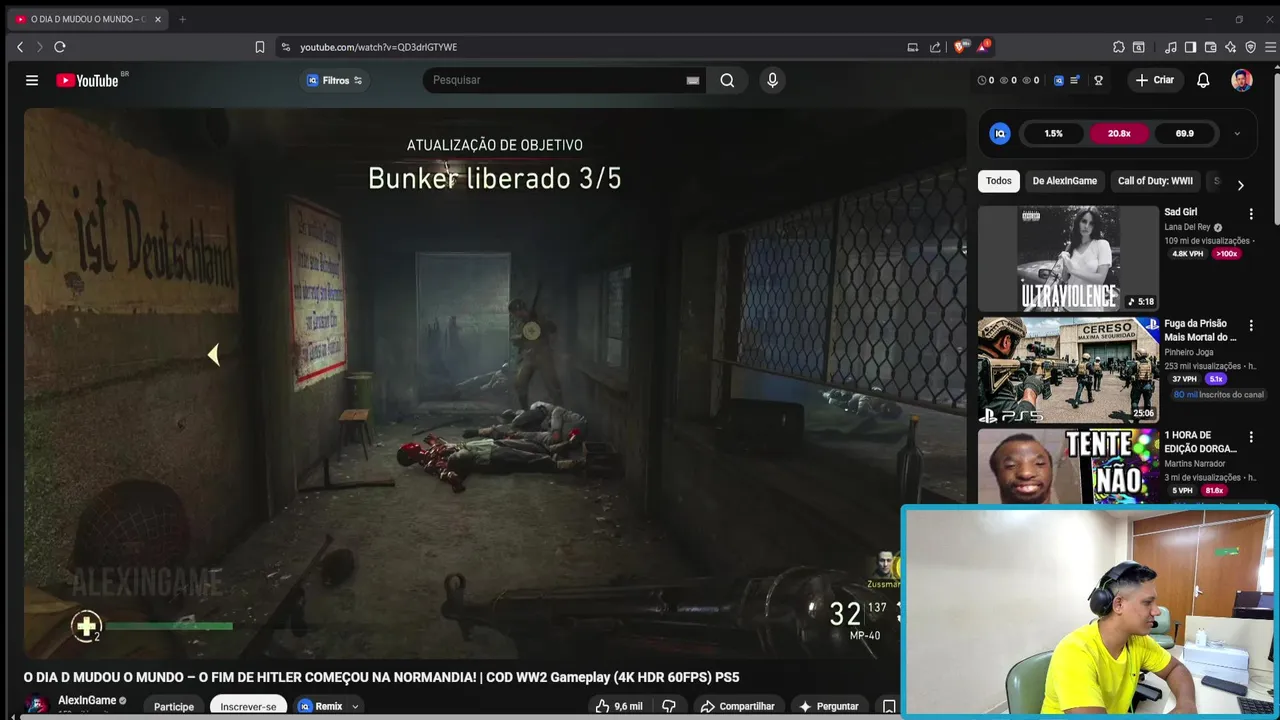This screenshot has width=1280, height=720.
Task: Open the Brave Wallet icon
Action: click(1210, 47)
